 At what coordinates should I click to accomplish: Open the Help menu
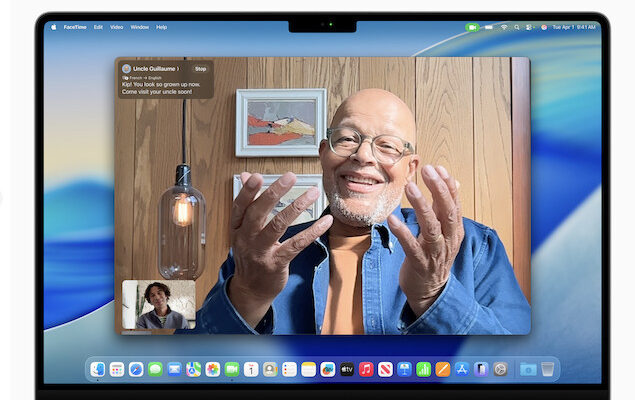click(162, 27)
